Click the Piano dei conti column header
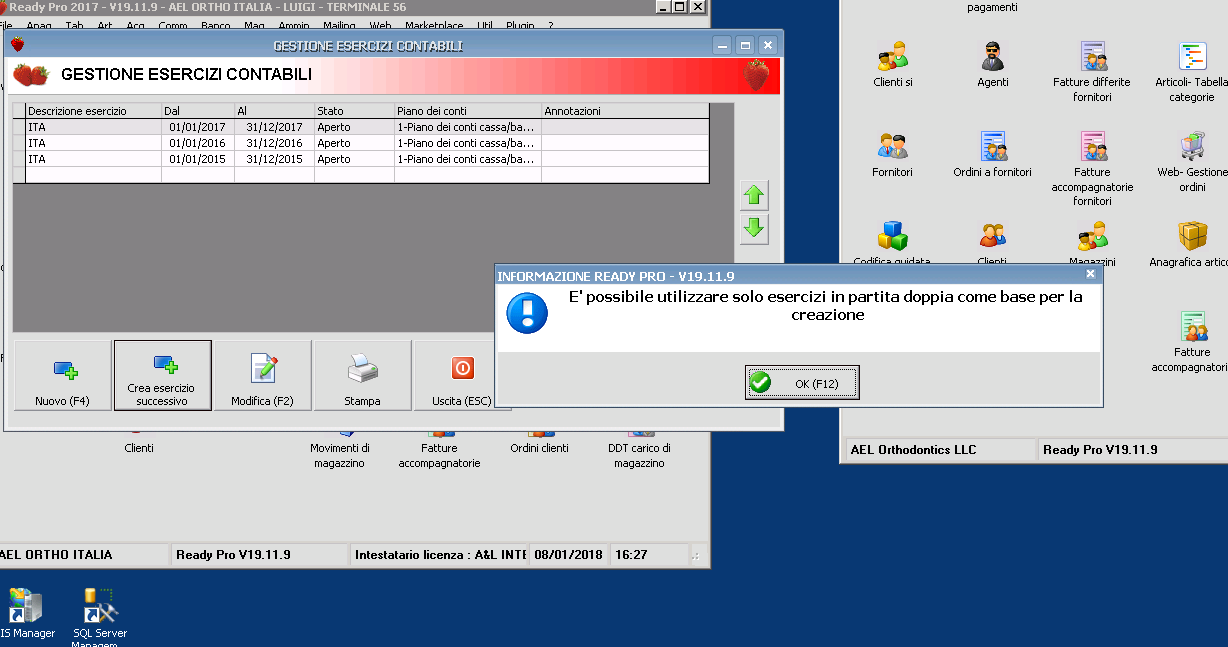Screen dimensions: 1228x647 point(468,111)
